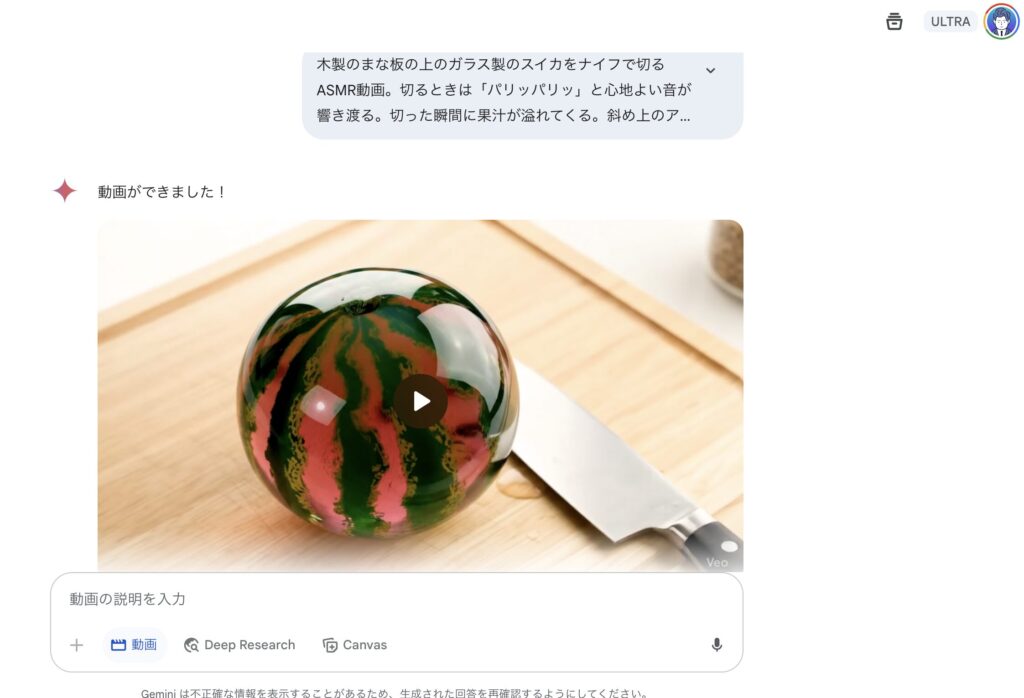
Task: Click the glass watermelon in the video thumbnail
Action: tap(377, 402)
